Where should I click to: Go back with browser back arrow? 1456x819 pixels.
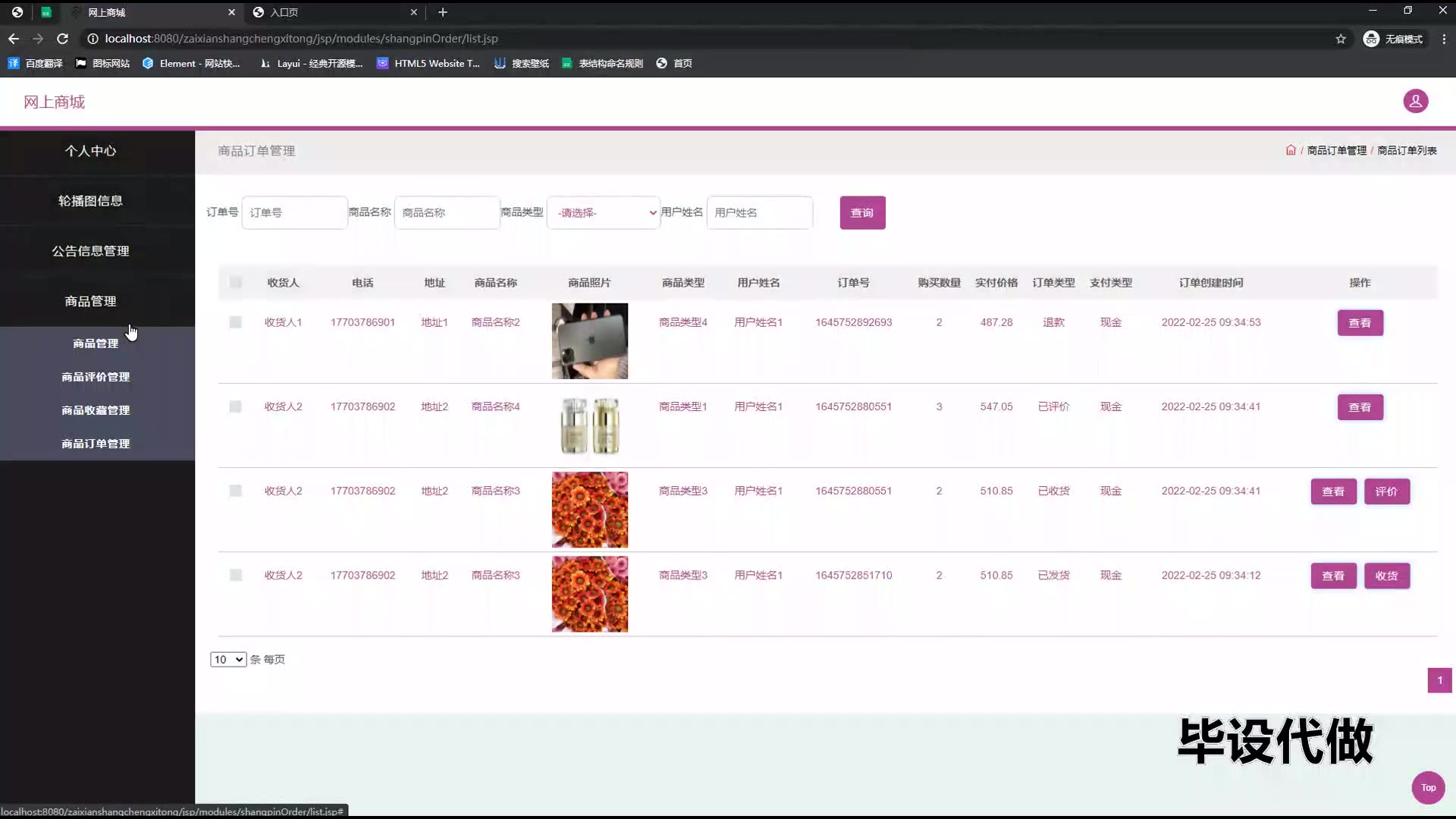click(x=14, y=39)
